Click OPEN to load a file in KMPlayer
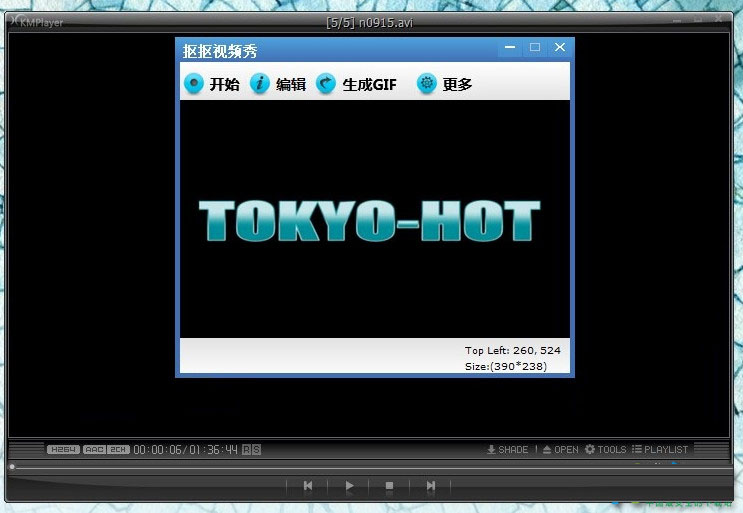The image size is (743, 513). click(x=561, y=450)
